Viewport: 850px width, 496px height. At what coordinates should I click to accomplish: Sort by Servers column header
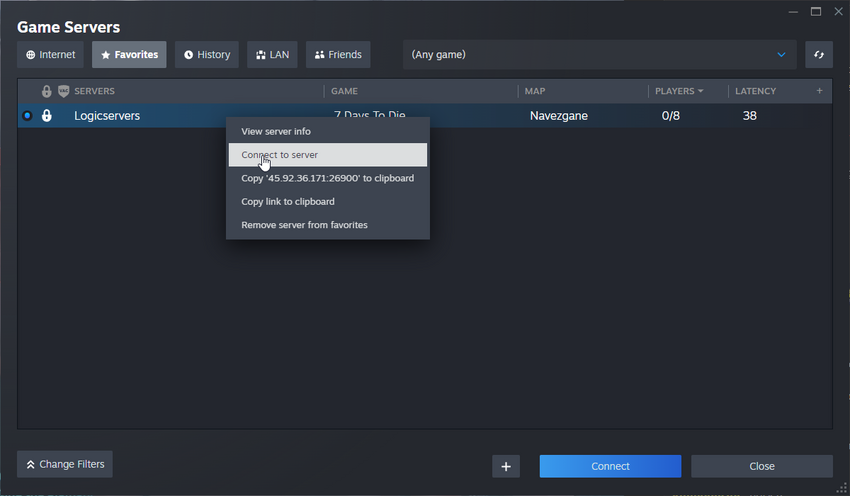click(x=94, y=91)
